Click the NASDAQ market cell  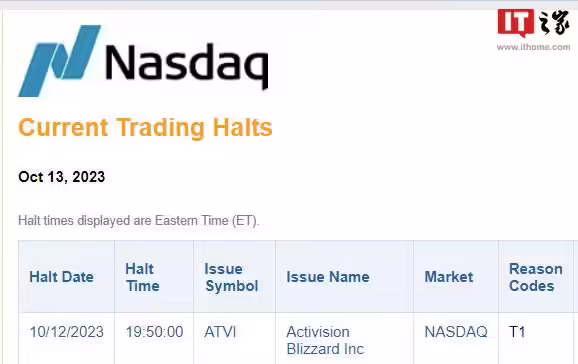tap(456, 332)
